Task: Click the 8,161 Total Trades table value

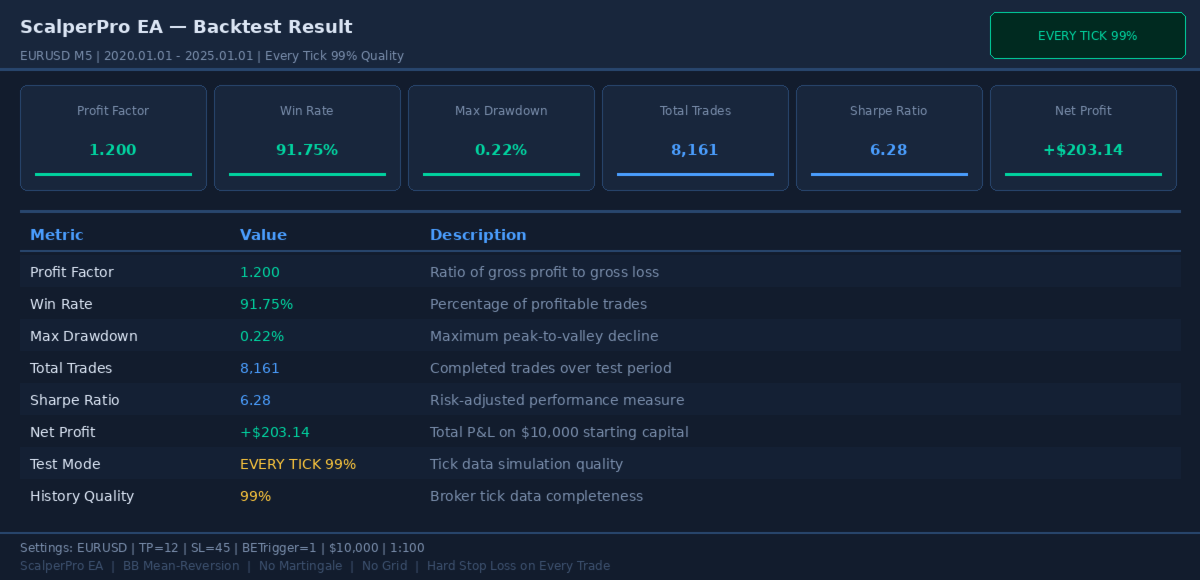Action: (x=260, y=368)
